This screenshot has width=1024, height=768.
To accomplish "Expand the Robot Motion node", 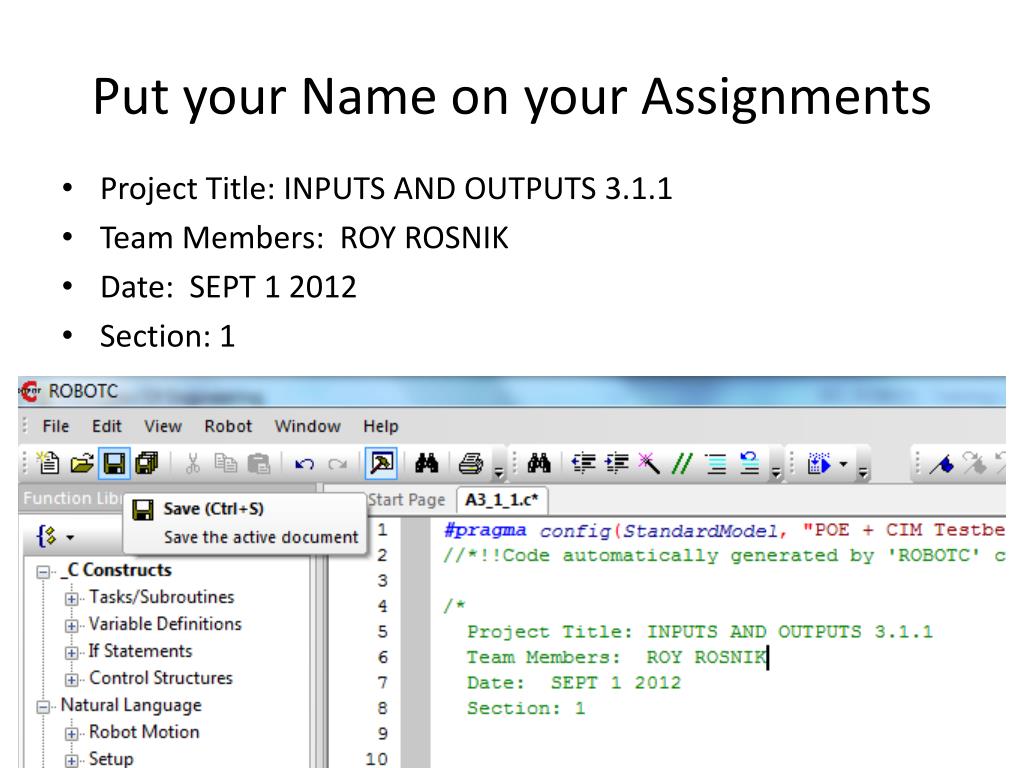I will [x=71, y=733].
